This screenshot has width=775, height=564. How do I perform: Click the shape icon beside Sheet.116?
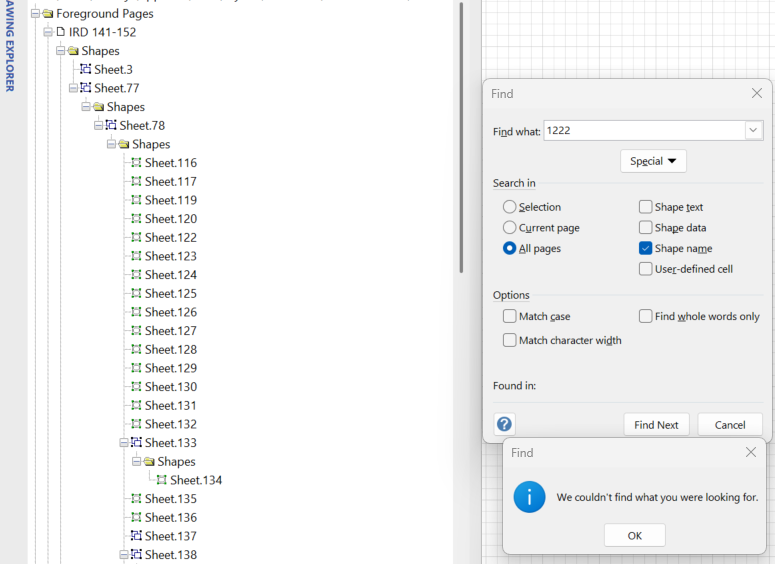click(136, 163)
